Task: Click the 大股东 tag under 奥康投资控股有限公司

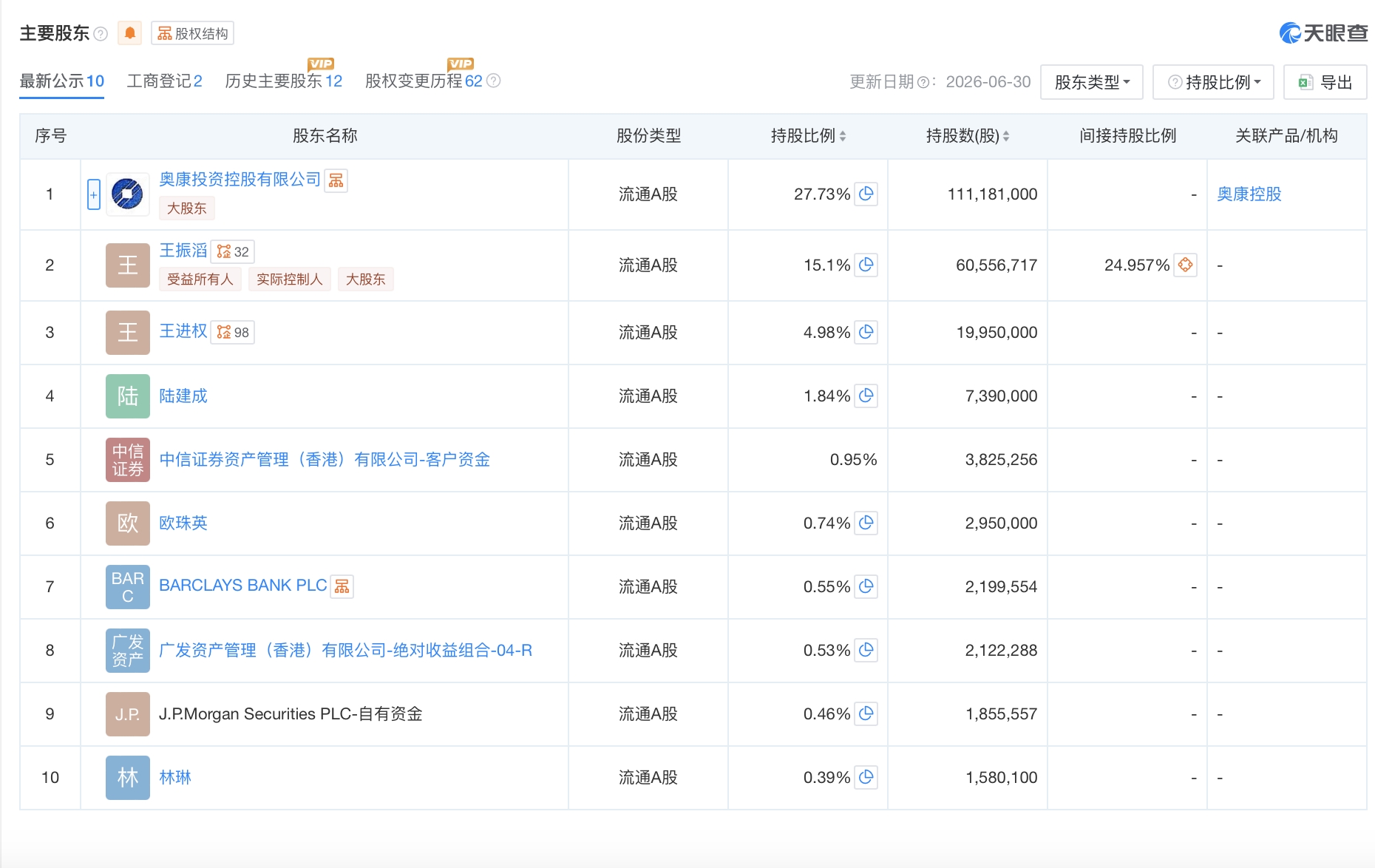Action: (187, 208)
